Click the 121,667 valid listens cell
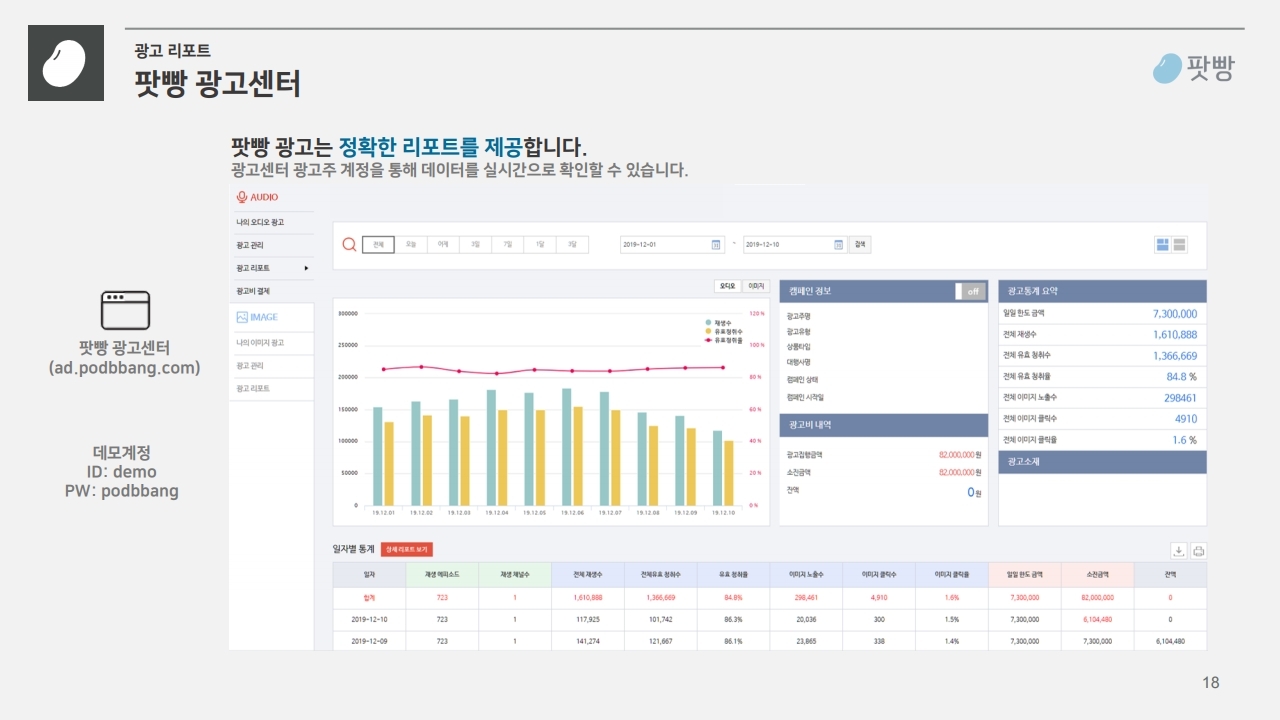1280x720 pixels. [660, 641]
